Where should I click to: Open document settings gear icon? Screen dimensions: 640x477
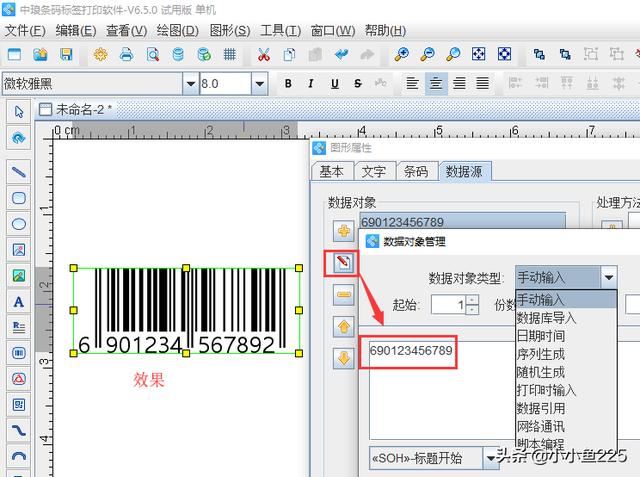click(x=100, y=54)
